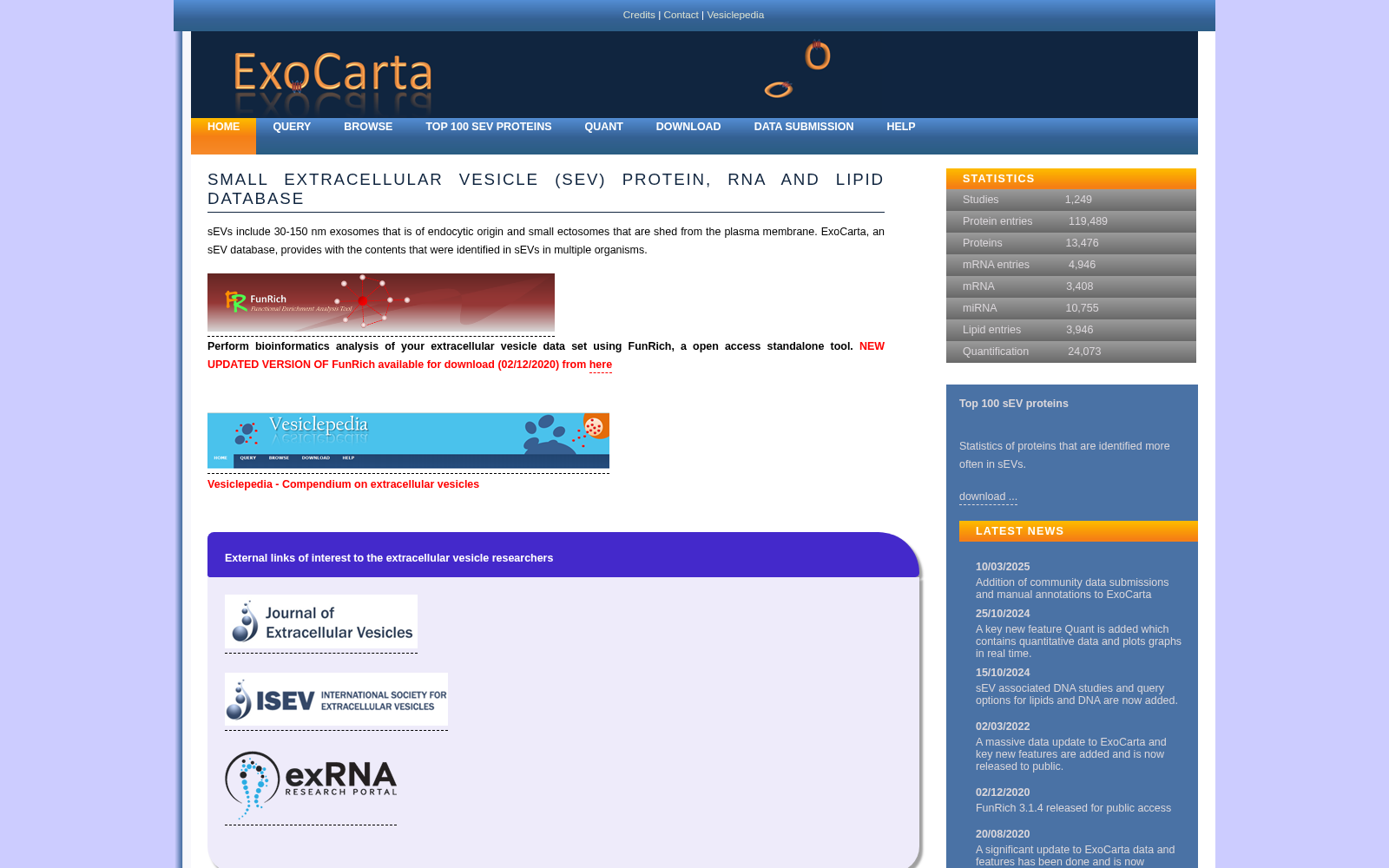Screen dimensions: 1389x868
Task: Open the DATA SUBMISSION page
Action: (x=804, y=127)
